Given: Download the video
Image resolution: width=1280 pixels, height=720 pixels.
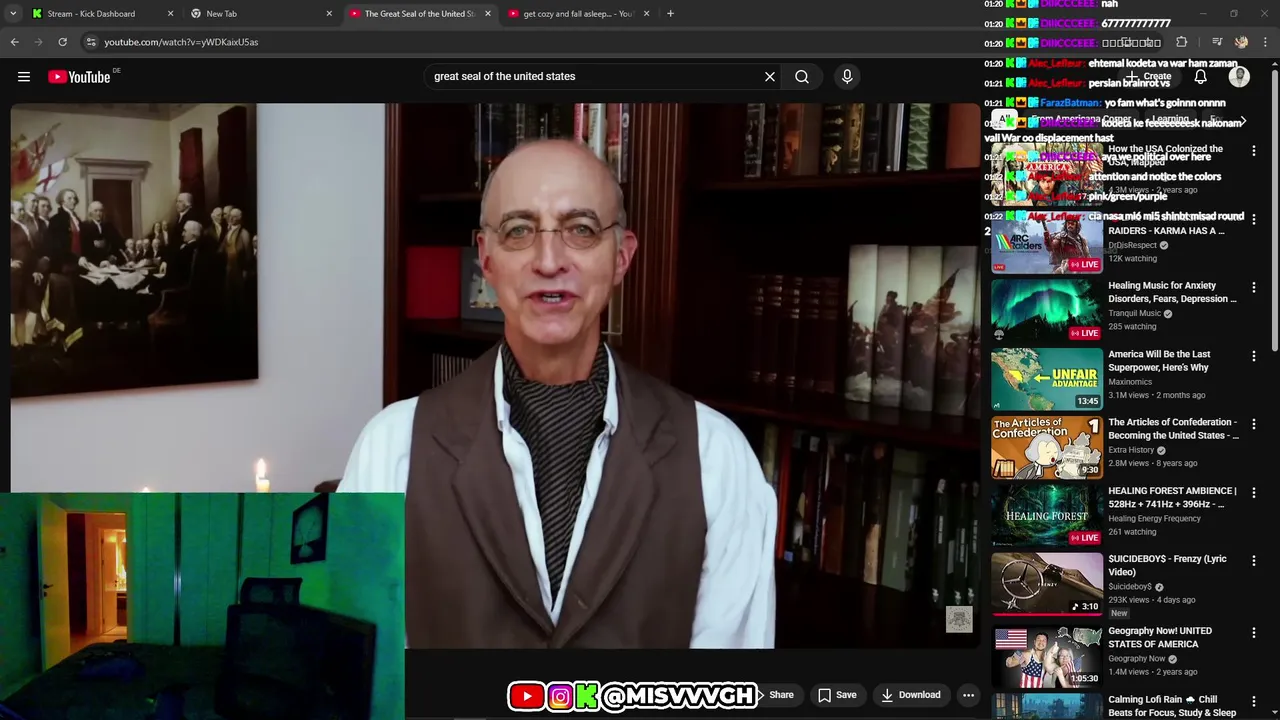Looking at the screenshot, I should coord(910,695).
